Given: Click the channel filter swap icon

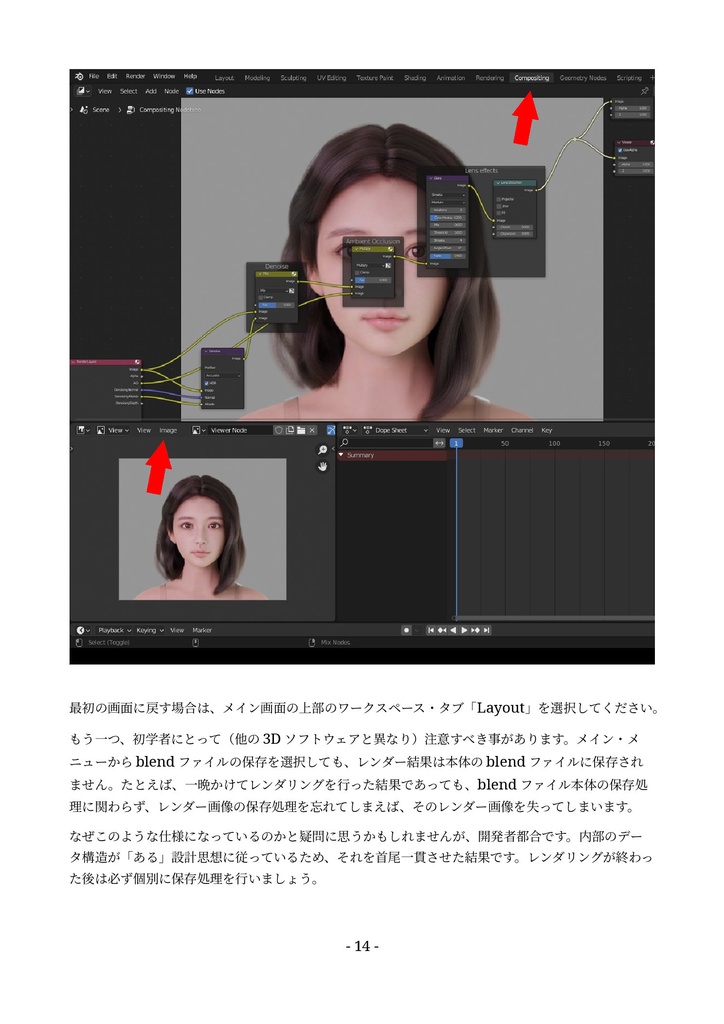Looking at the screenshot, I should (439, 443).
